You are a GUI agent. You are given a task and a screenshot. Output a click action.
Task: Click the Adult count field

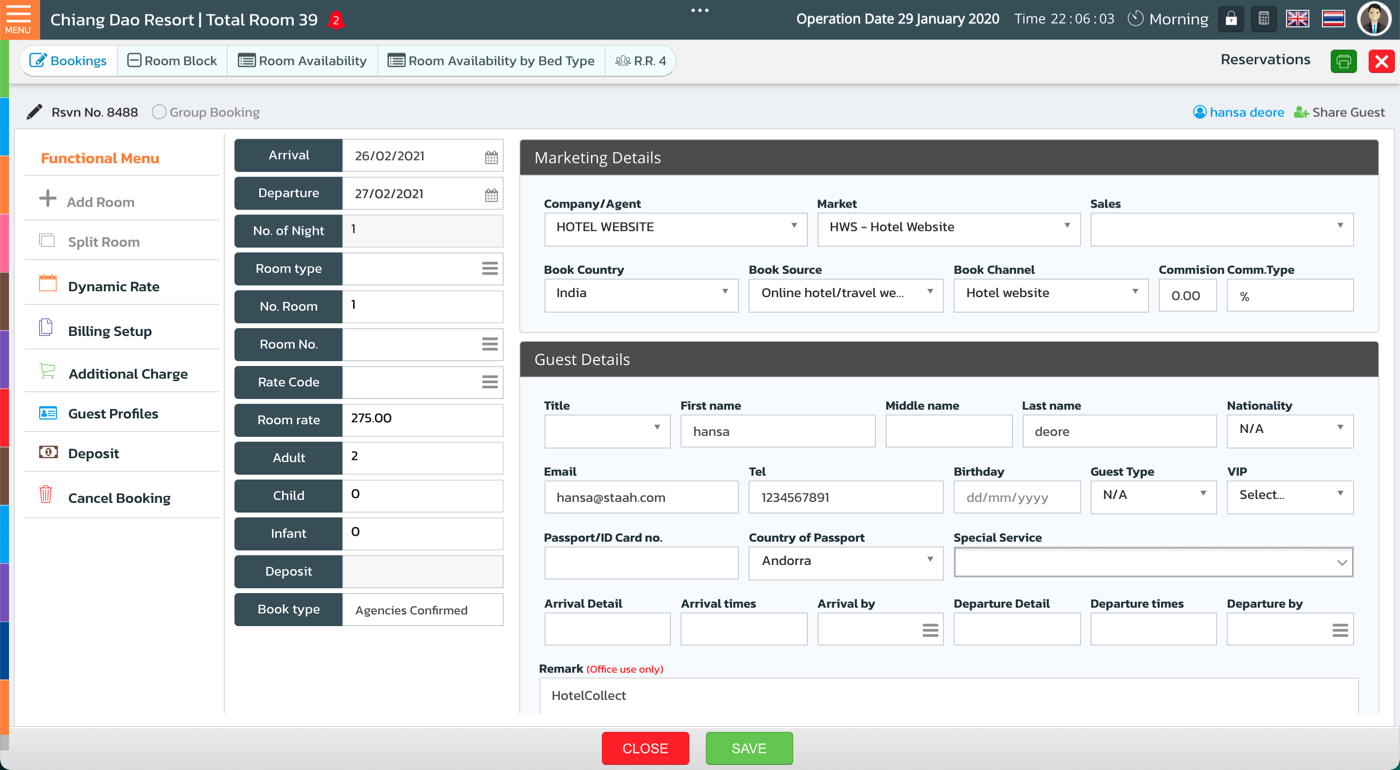click(x=422, y=457)
